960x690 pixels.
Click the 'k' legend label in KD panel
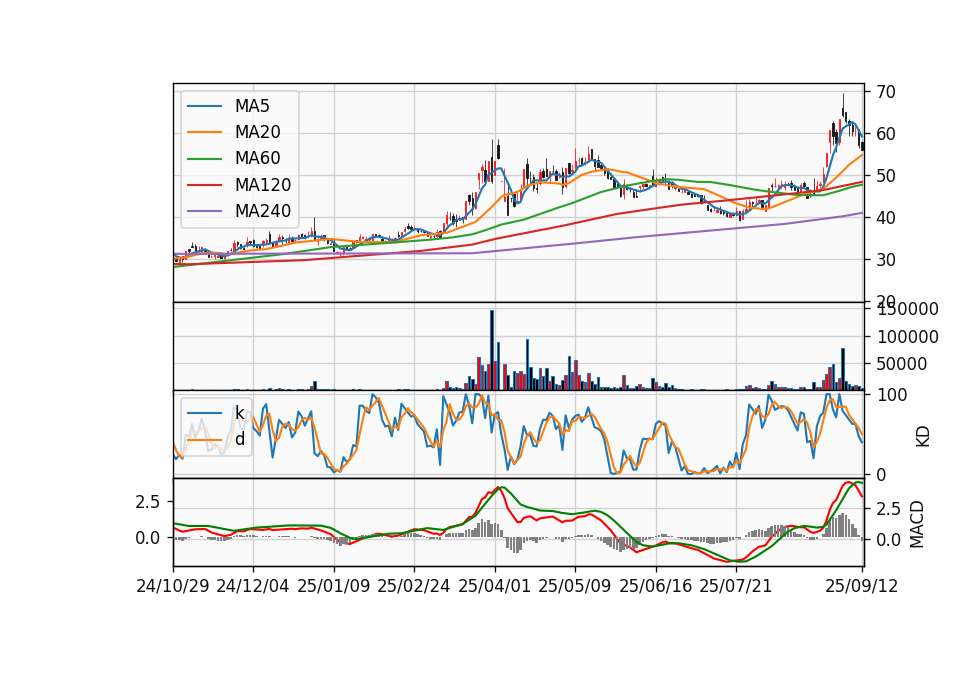(239, 413)
